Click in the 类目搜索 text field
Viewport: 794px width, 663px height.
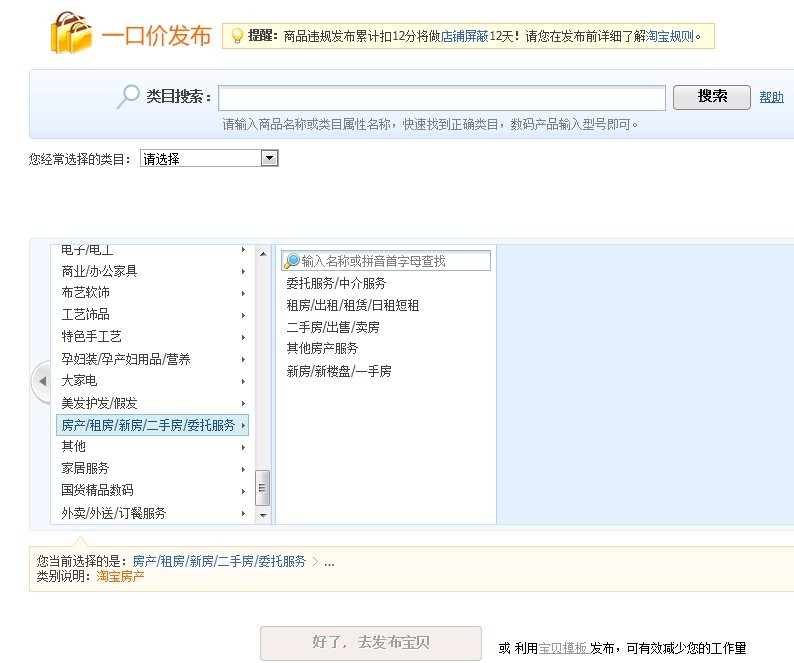pyautogui.click(x=442, y=98)
